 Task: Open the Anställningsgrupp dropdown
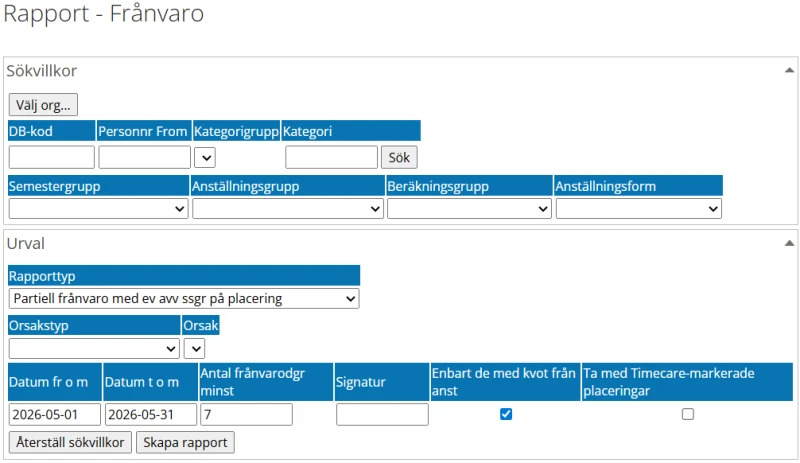pos(288,208)
